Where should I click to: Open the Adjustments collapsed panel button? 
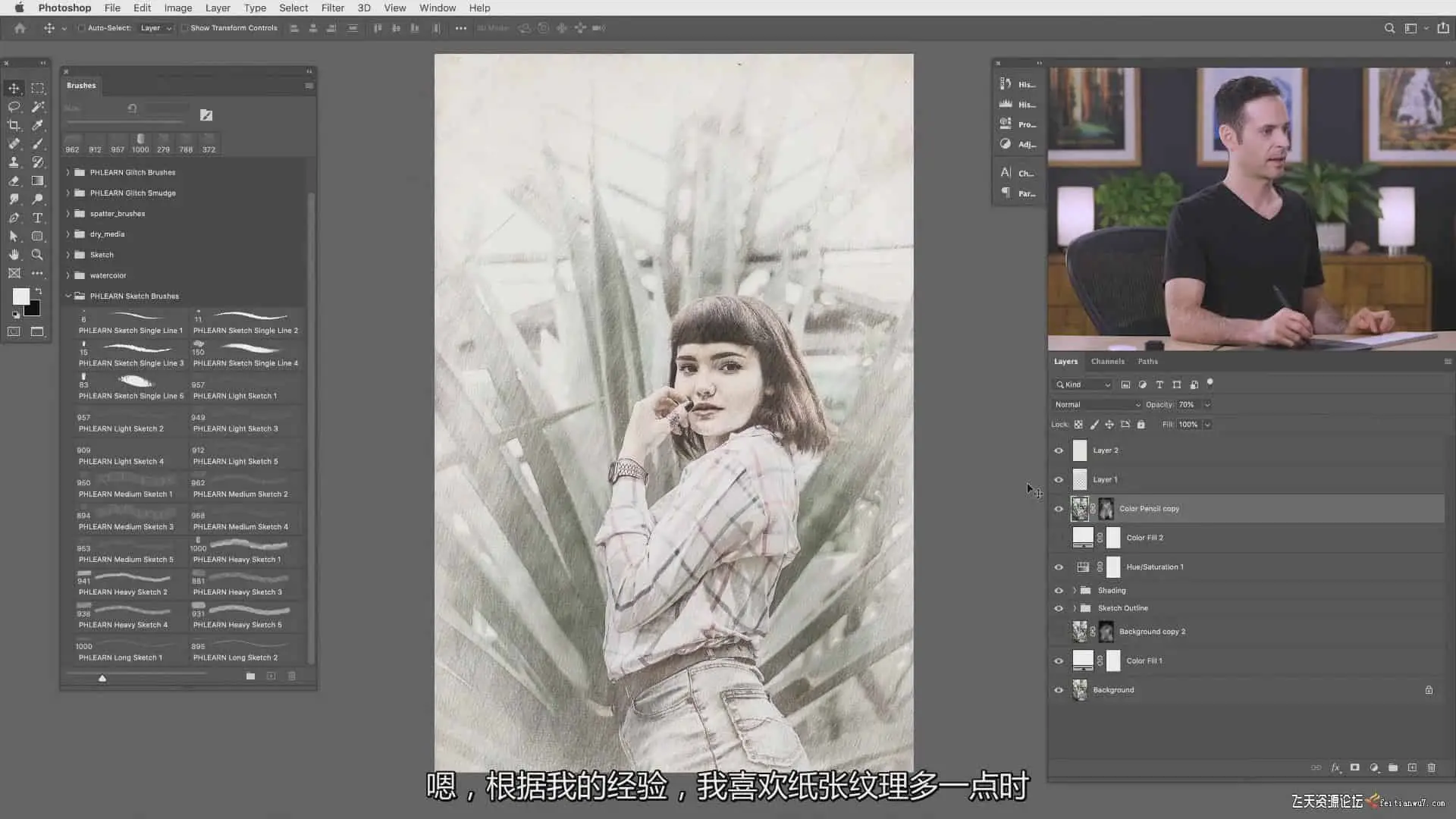tap(1018, 144)
